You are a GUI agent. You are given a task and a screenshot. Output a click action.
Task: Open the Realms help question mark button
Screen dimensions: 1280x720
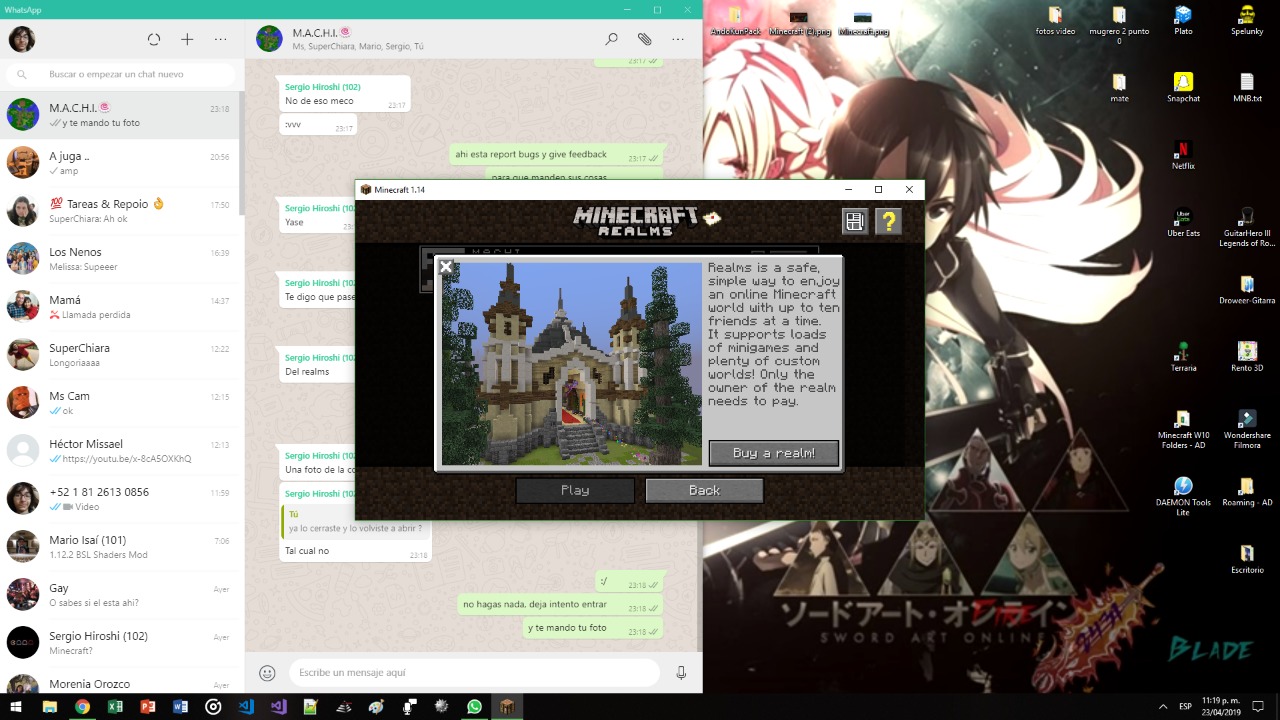coord(888,221)
